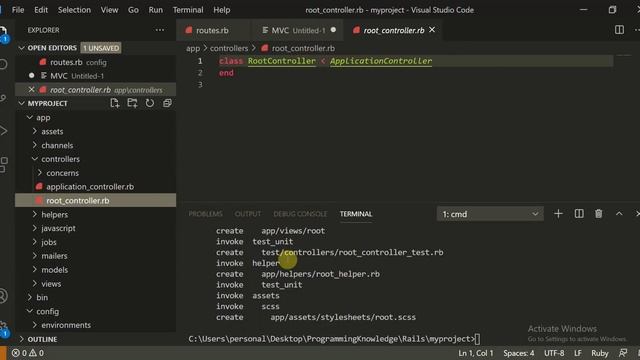640x360 pixels.
Task: Click the New File icon
Action: 115,103
